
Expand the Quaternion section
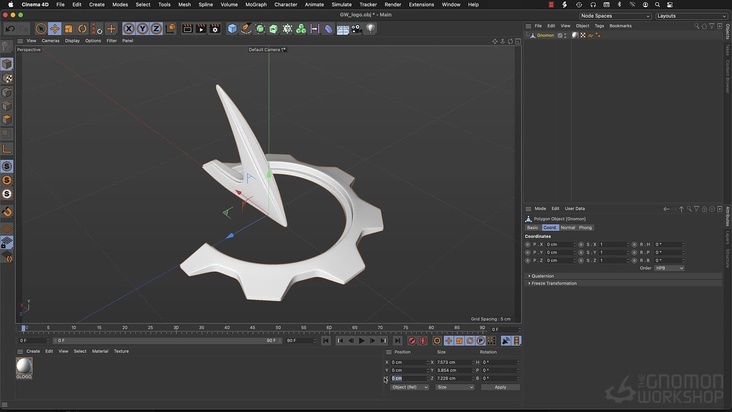[x=623, y=276]
